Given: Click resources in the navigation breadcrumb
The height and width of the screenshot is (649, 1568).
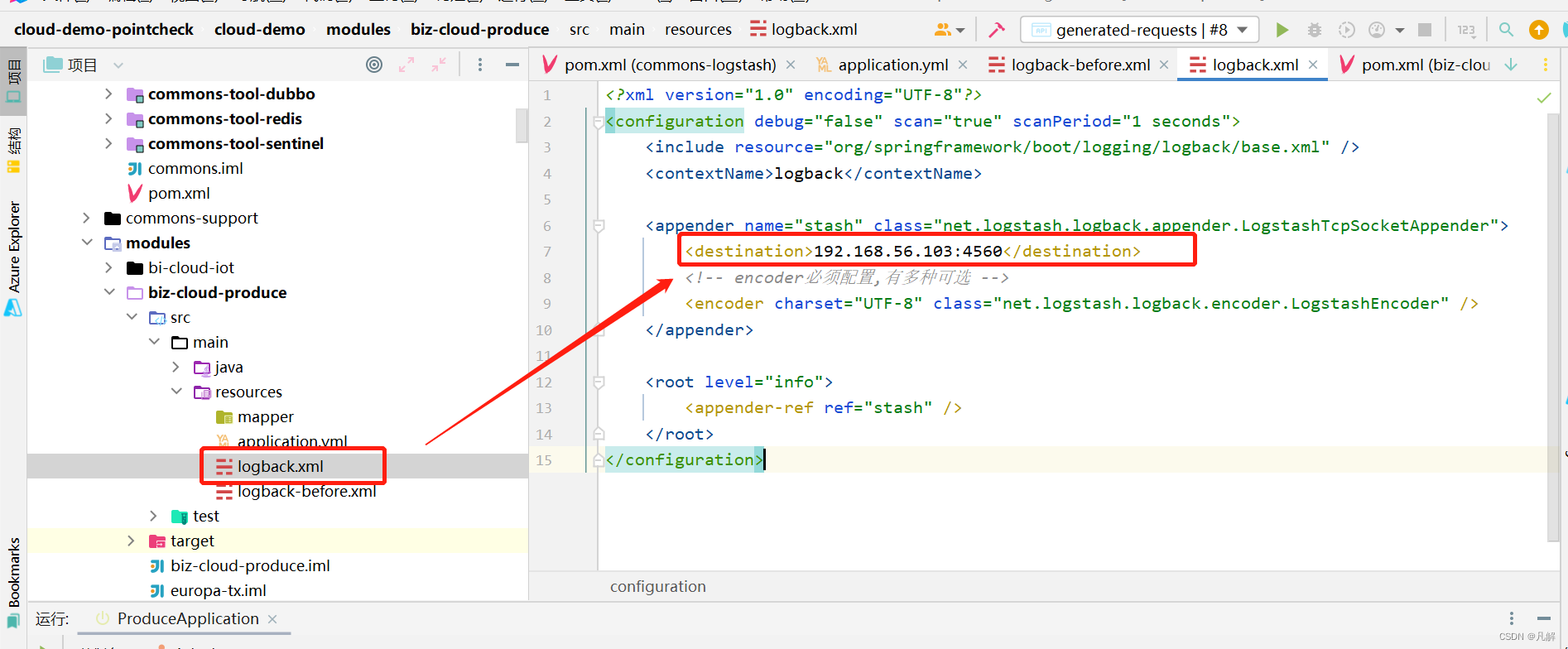Looking at the screenshot, I should pos(698,29).
